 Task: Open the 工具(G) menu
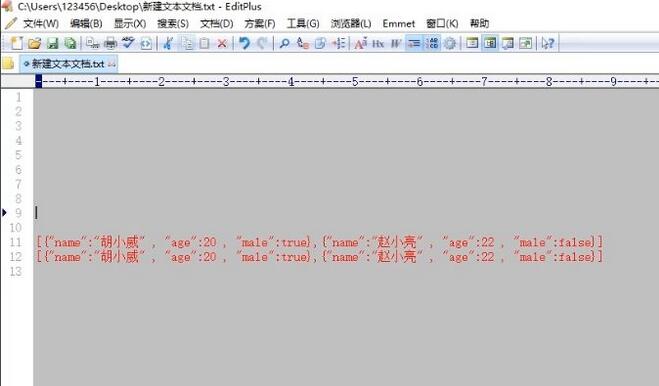(x=303, y=24)
